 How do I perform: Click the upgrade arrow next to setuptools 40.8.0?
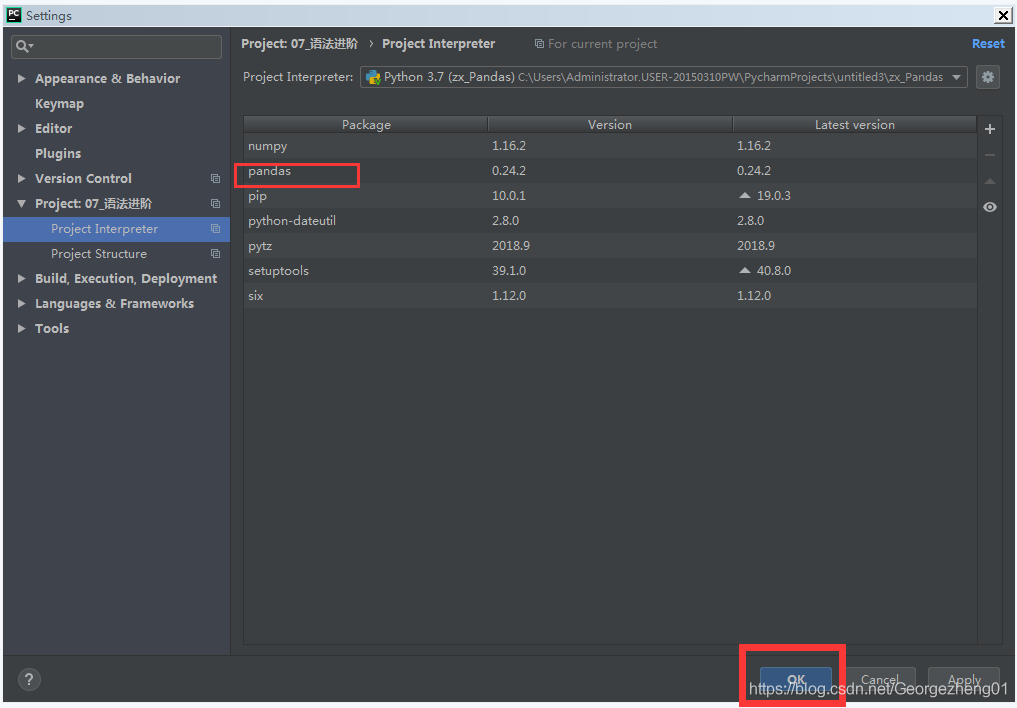(x=745, y=270)
